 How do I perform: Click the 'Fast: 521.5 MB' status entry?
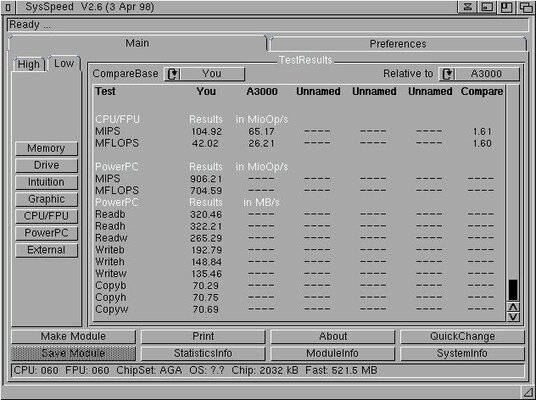[x=341, y=370]
